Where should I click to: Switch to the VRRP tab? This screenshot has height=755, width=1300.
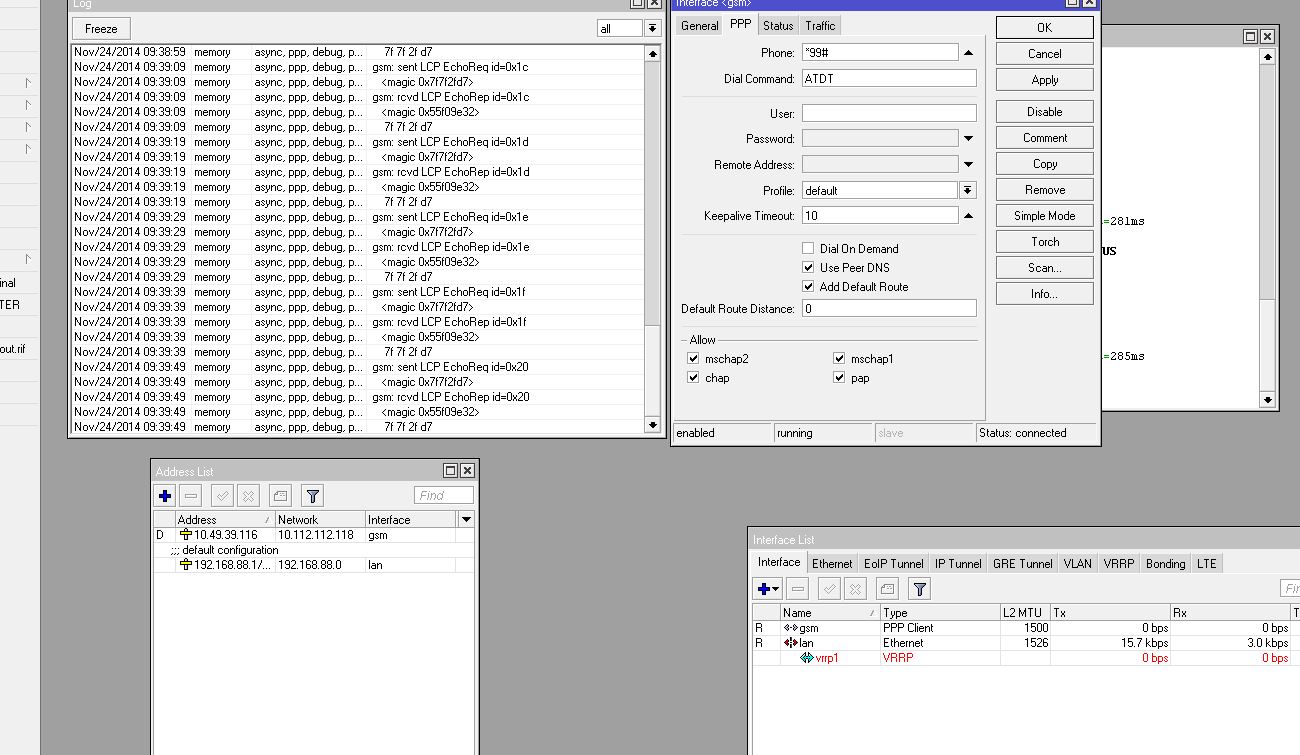1119,564
